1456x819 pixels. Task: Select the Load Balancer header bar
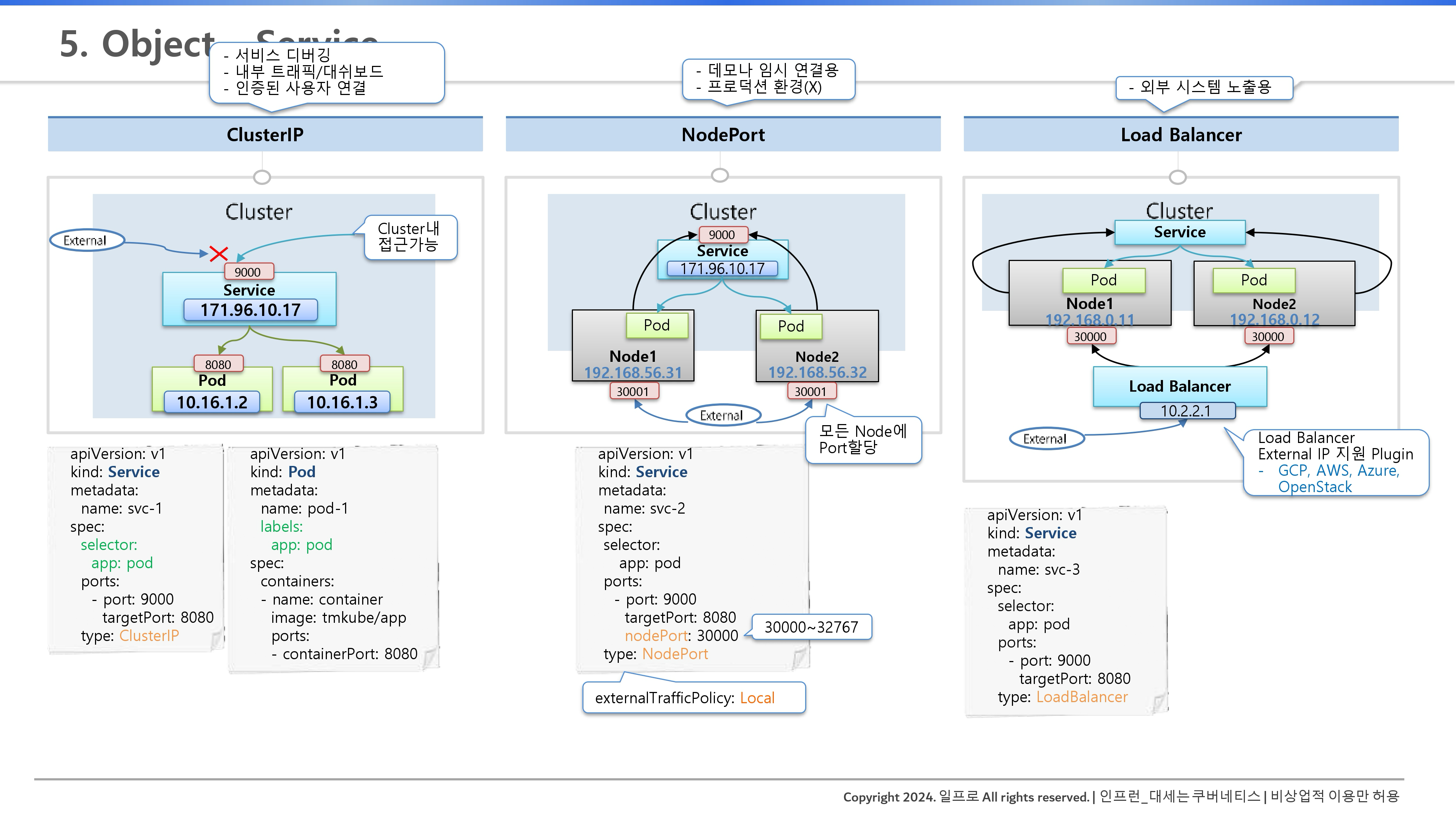(1181, 135)
